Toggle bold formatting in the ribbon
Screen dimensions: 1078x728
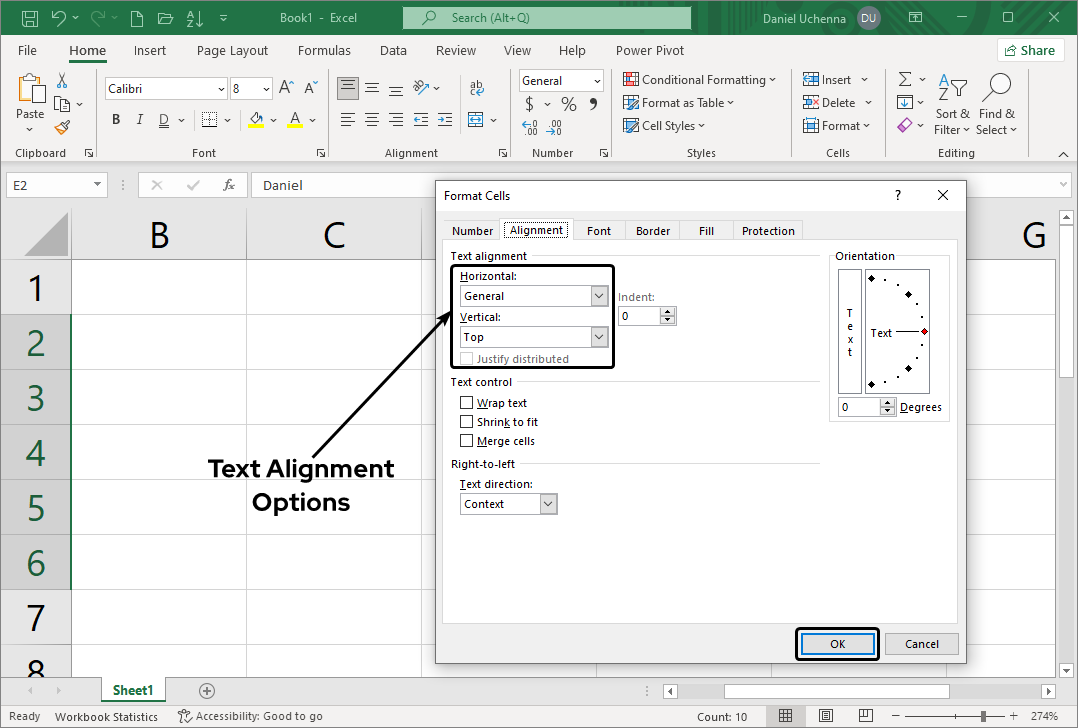click(115, 119)
